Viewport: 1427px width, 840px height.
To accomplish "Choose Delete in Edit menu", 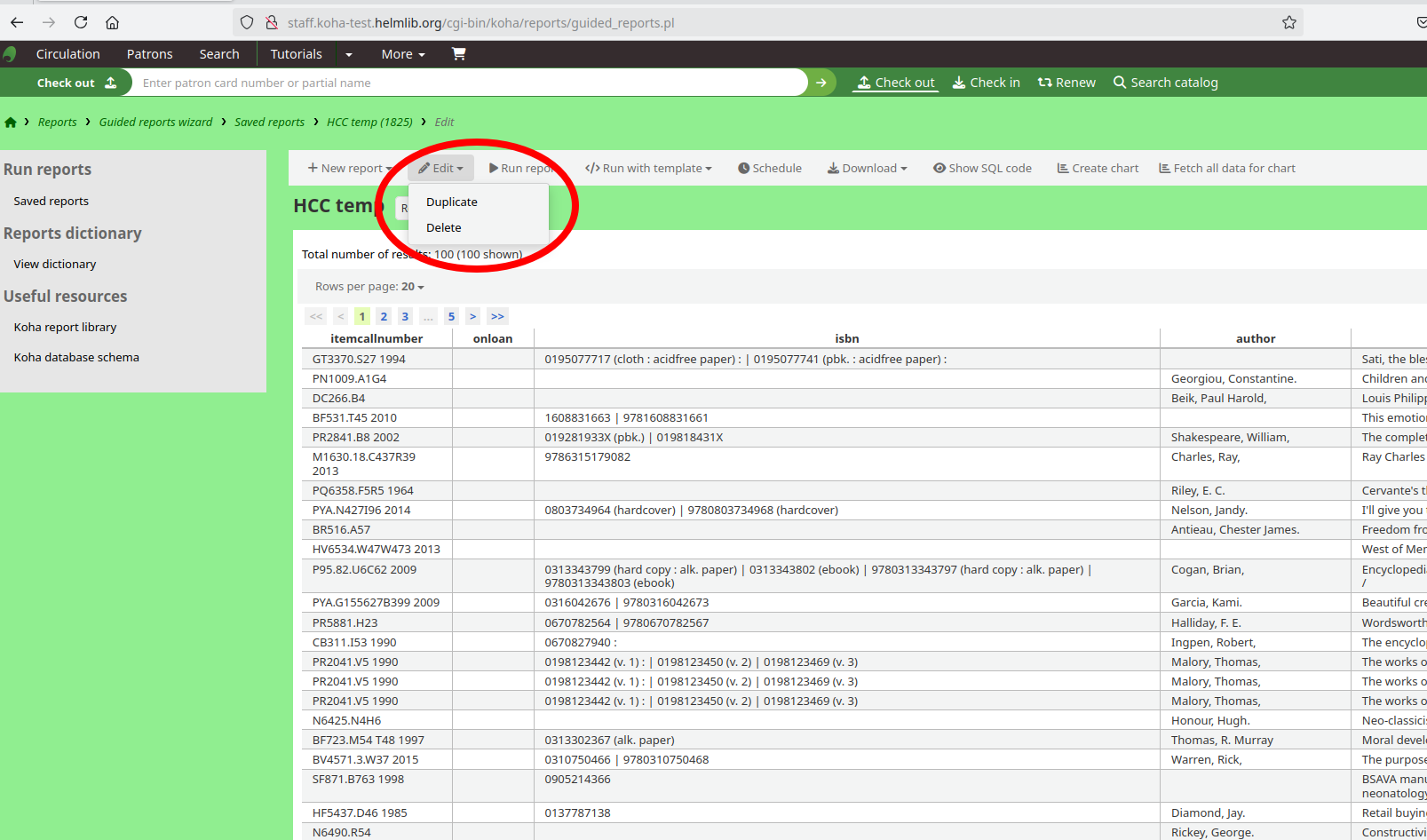I will pyautogui.click(x=443, y=227).
